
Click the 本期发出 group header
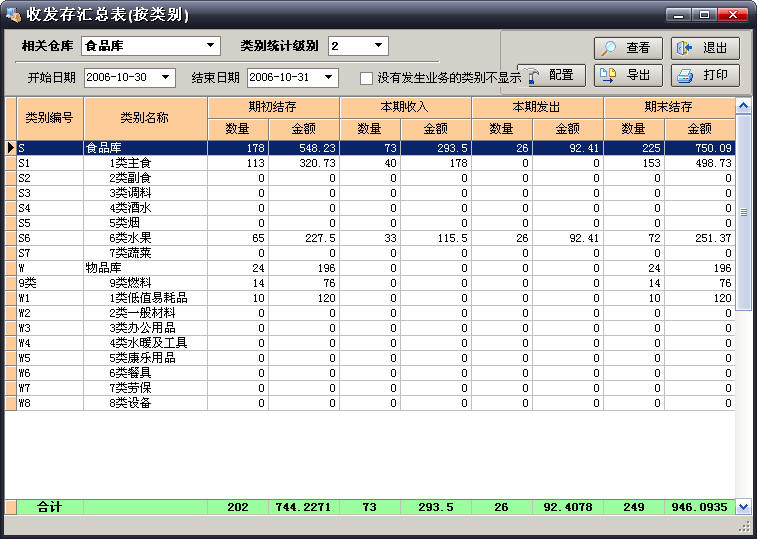[537, 107]
